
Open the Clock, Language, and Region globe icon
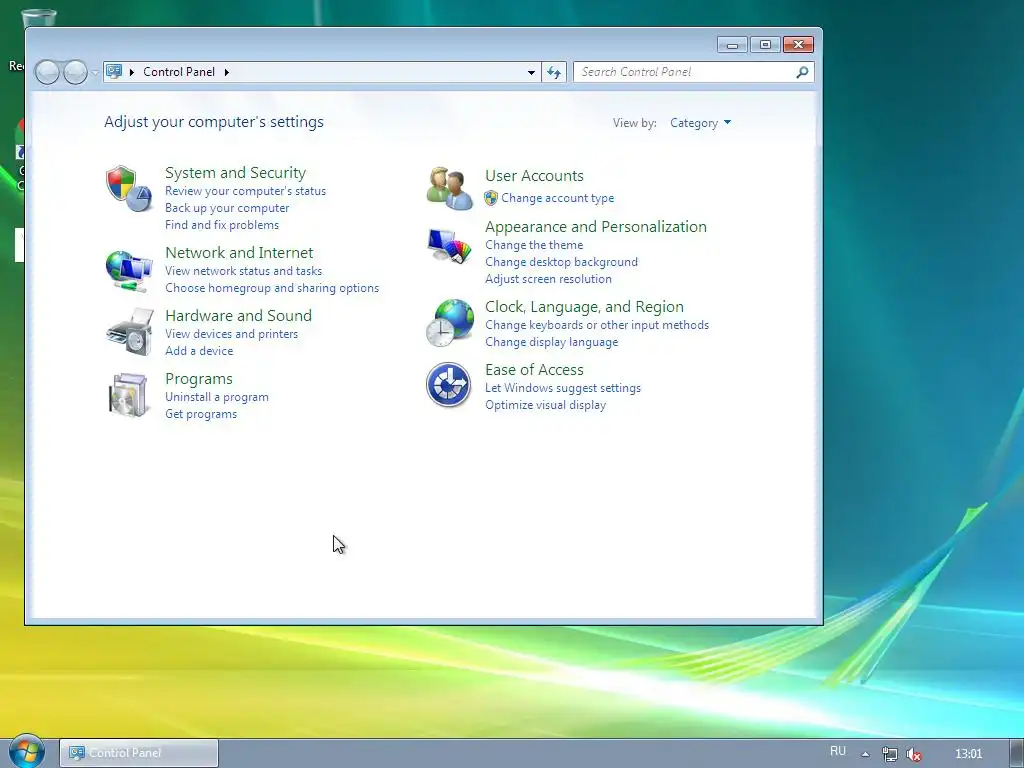[x=449, y=323]
